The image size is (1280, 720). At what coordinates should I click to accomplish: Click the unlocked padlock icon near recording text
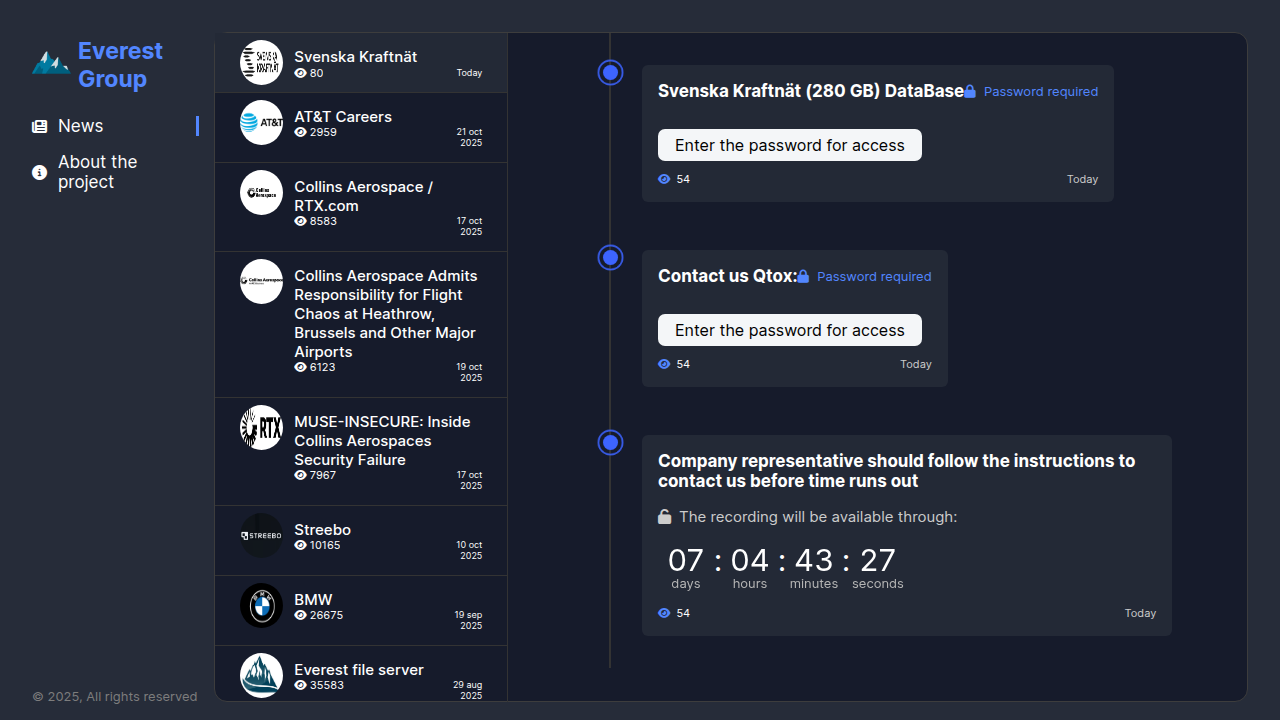click(x=665, y=517)
